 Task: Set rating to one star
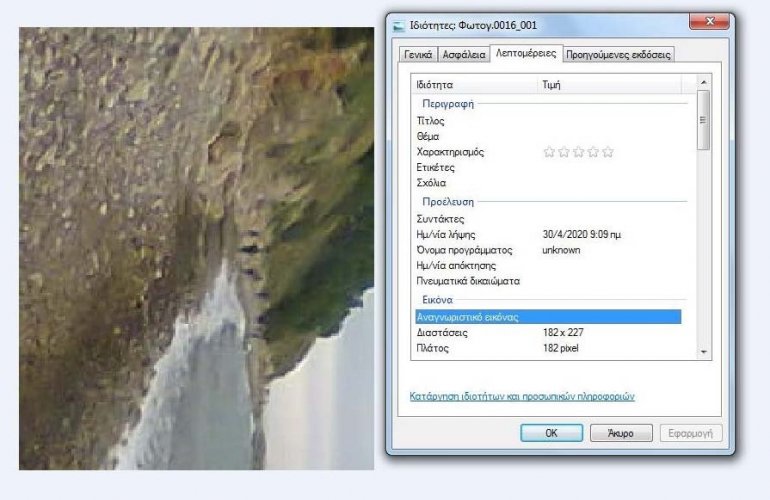click(x=549, y=152)
